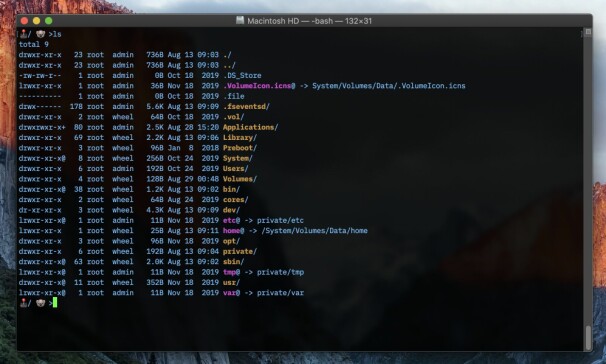Viewport: 606px width, 364px height.
Task: Click the 'Applications/' directory name
Action: tap(250, 127)
